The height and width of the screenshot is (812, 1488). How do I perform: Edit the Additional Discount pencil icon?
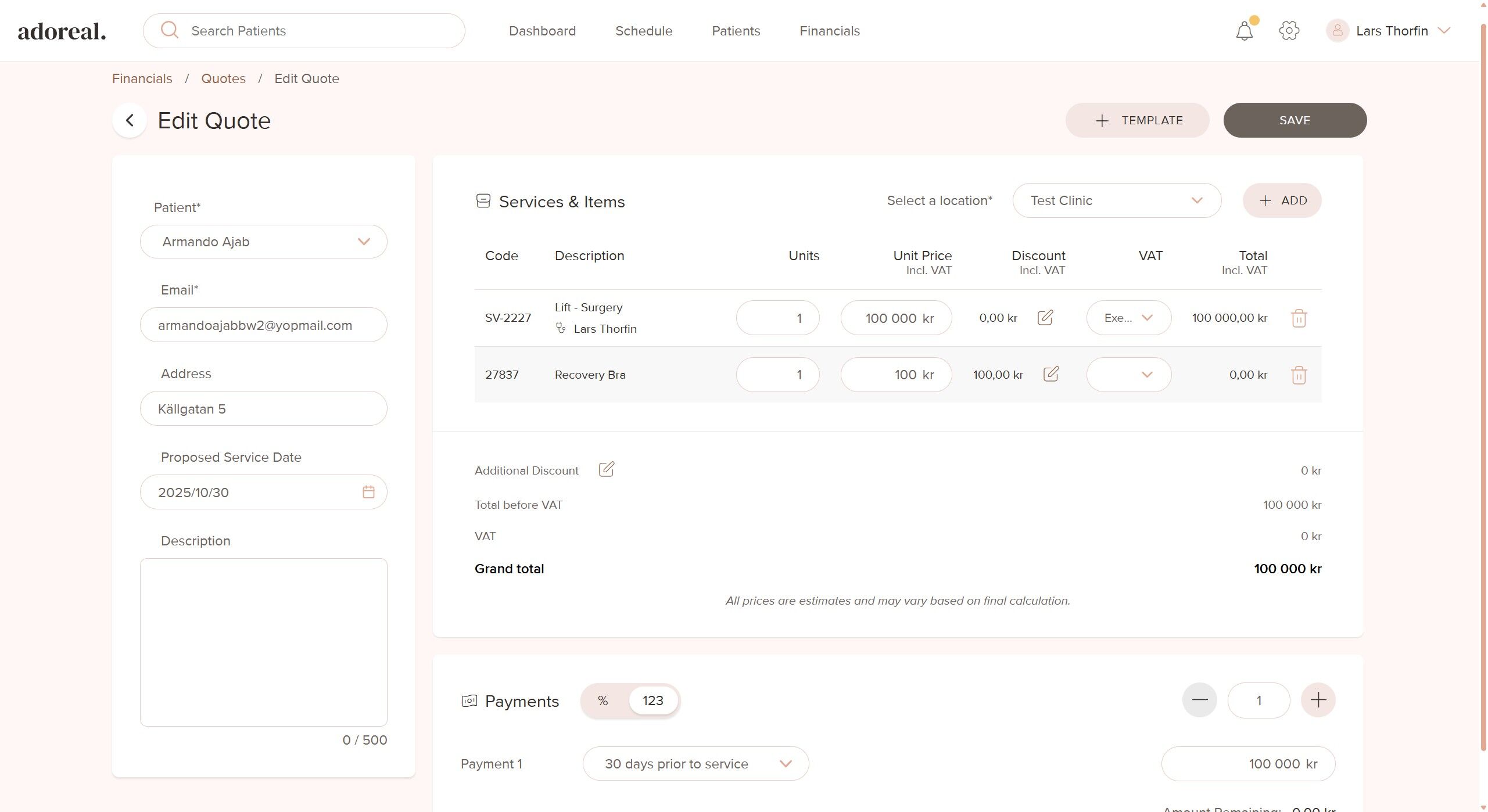(x=606, y=469)
